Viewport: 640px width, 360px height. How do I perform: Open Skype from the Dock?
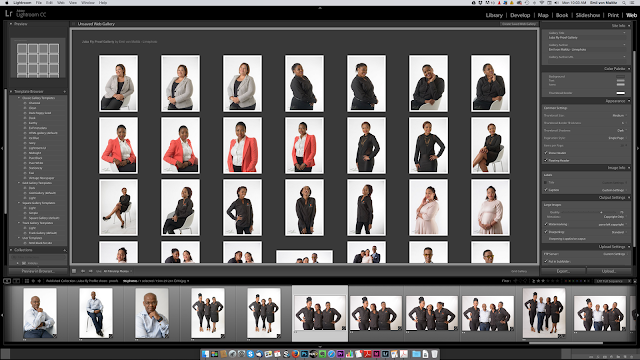point(250,354)
